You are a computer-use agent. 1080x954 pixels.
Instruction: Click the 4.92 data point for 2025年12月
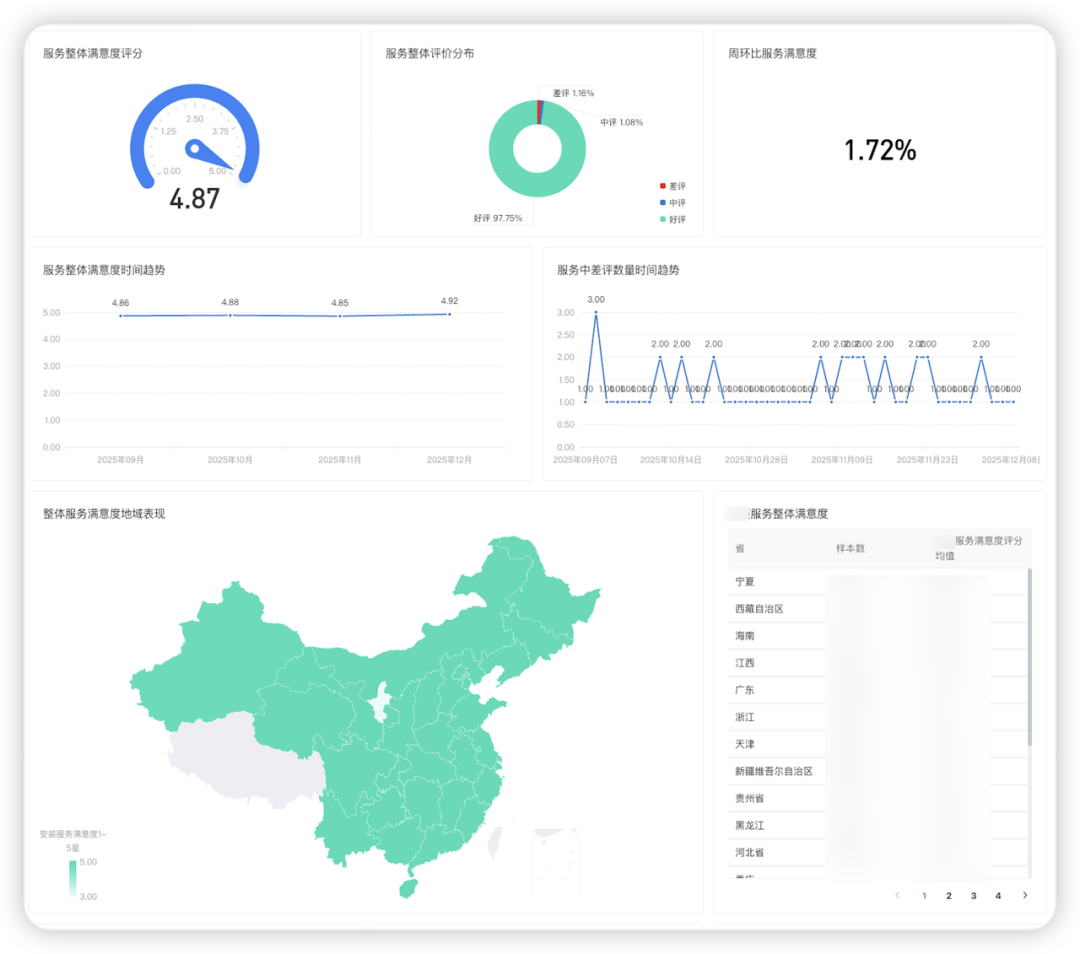449,314
